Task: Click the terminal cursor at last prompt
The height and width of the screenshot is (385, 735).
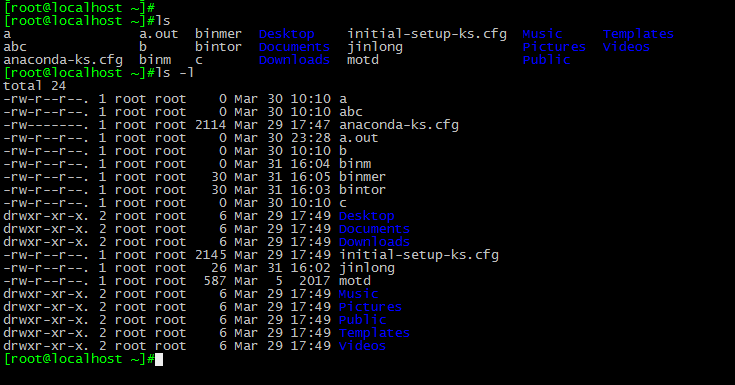Action: (159, 360)
